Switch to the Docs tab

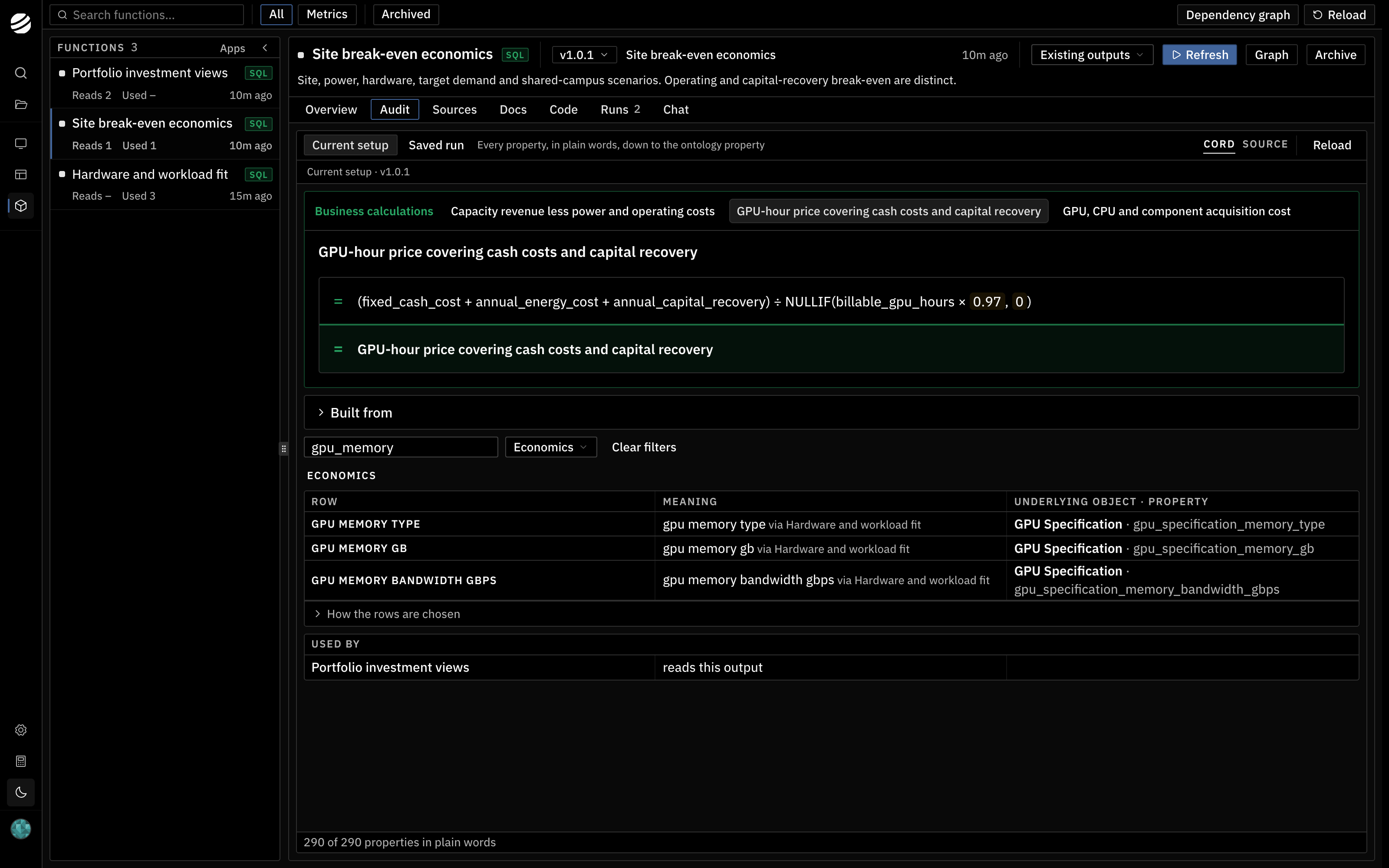[513, 109]
